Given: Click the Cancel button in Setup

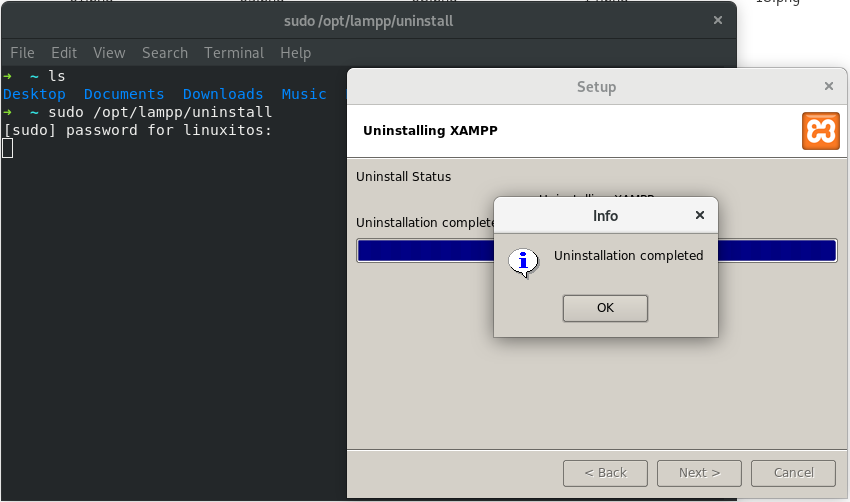Looking at the screenshot, I should pos(794,473).
